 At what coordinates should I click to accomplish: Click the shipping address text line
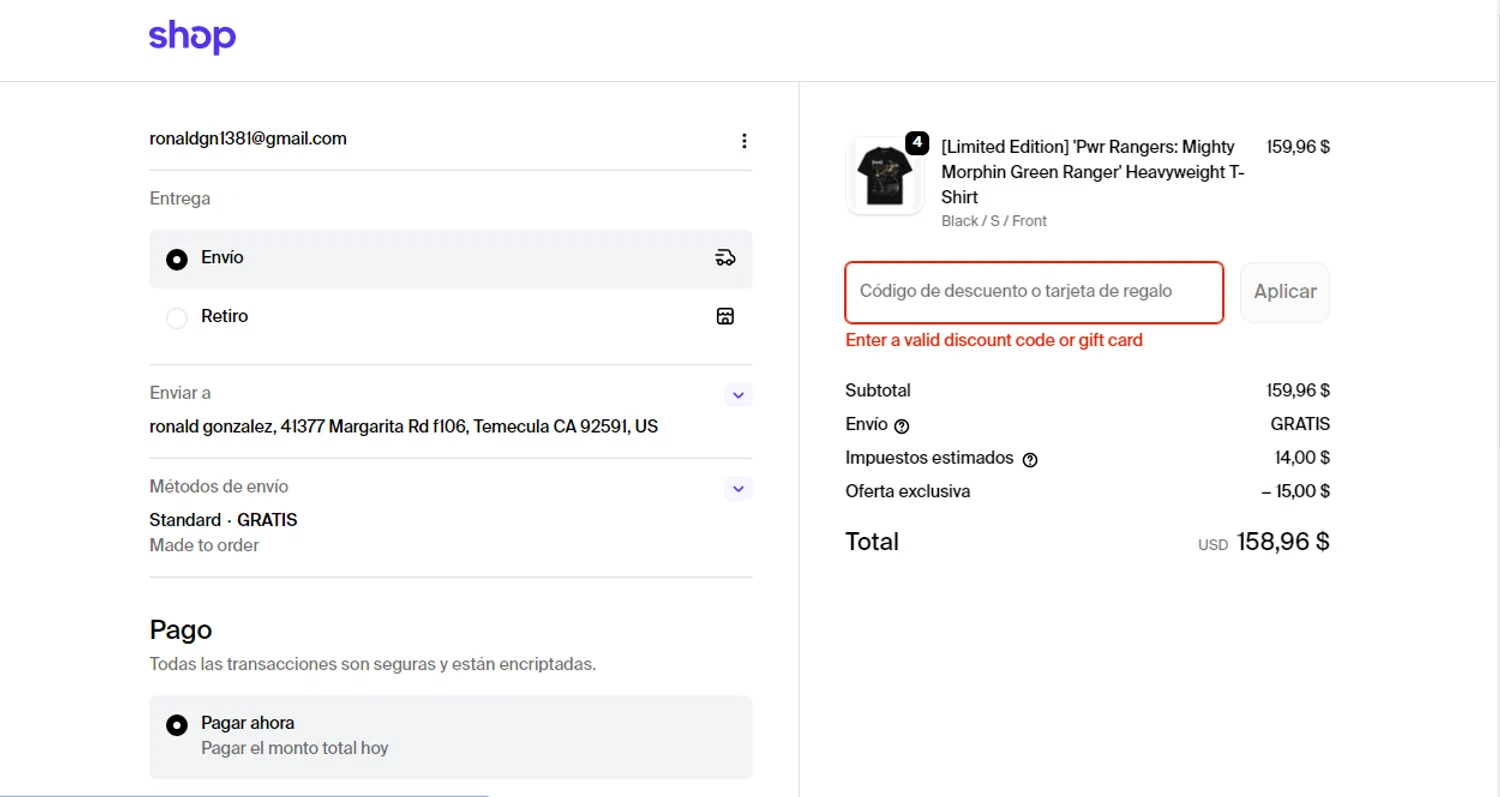pos(404,427)
